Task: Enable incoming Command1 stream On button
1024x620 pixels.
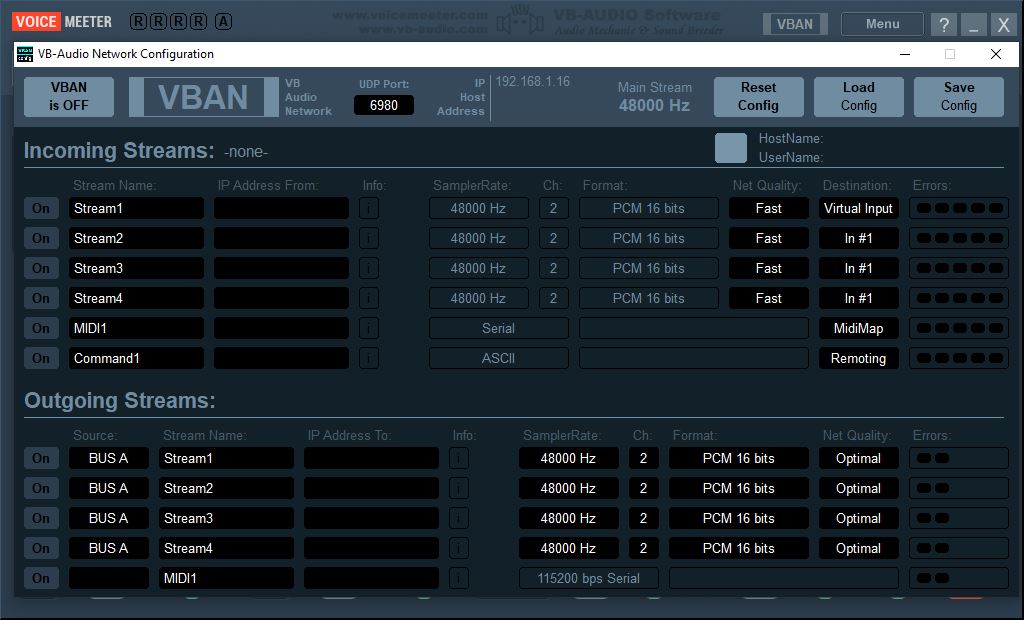Action: click(x=41, y=359)
